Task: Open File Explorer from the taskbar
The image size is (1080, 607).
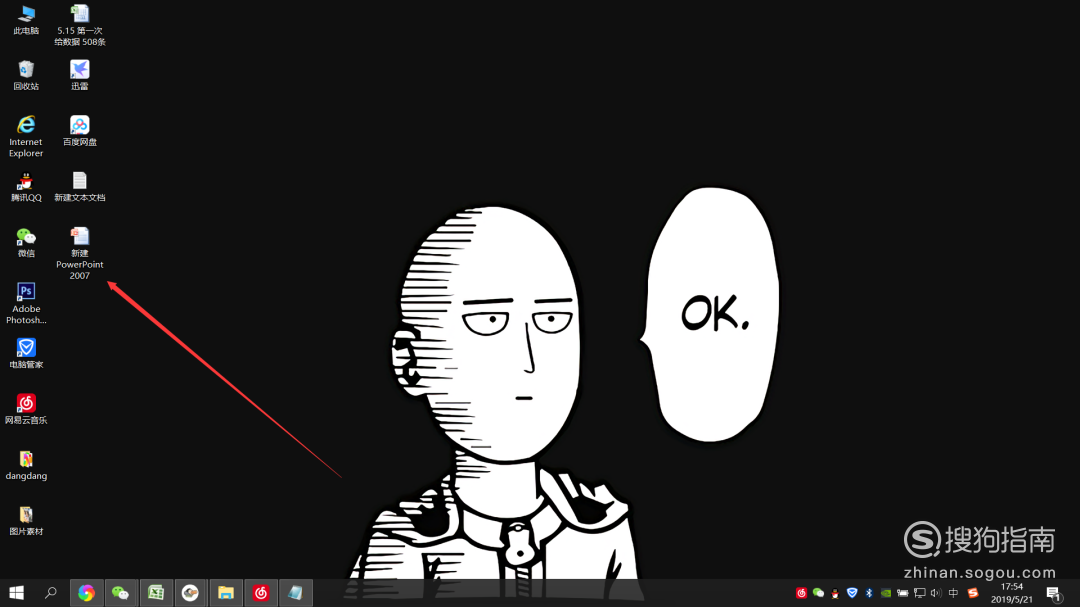Action: coord(226,593)
